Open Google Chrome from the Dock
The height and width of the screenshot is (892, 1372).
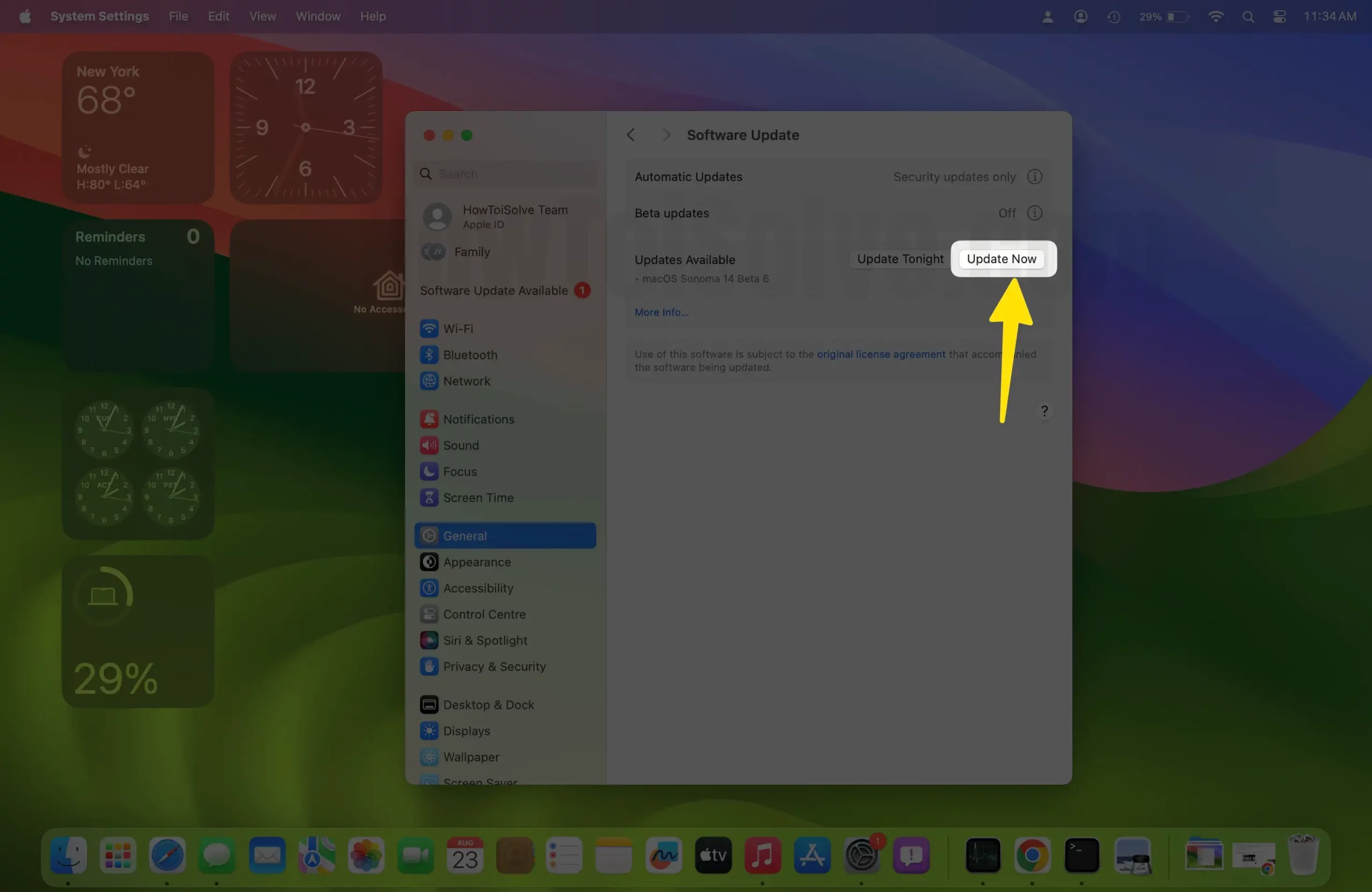coord(1032,854)
